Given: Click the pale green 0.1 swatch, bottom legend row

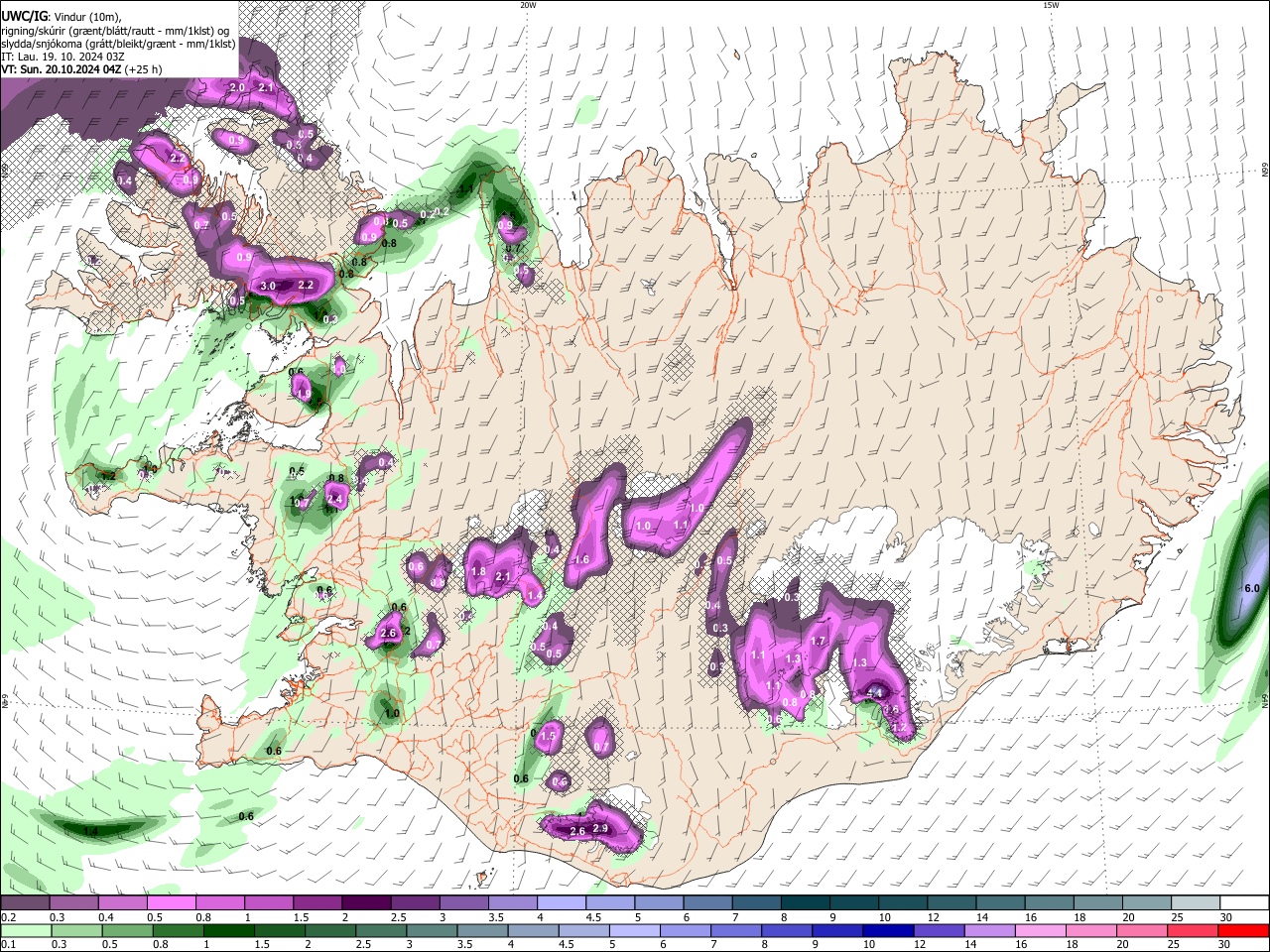Looking at the screenshot, I should click(x=25, y=930).
